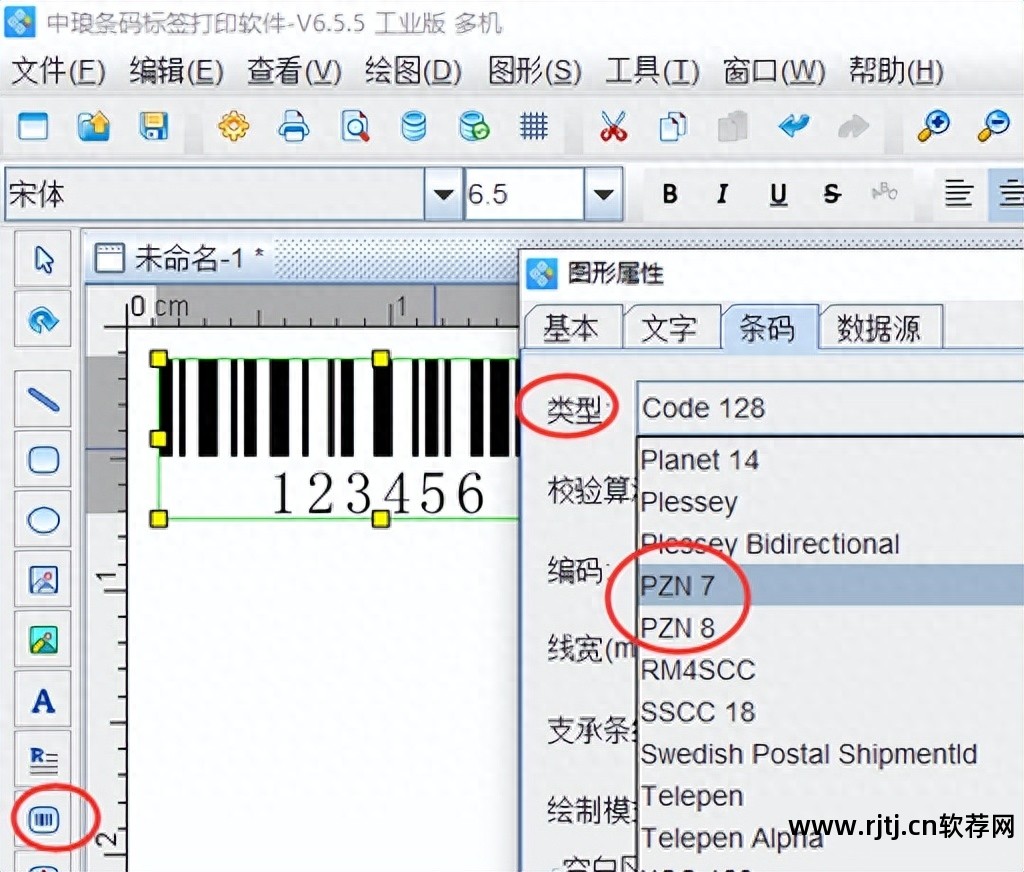Image resolution: width=1024 pixels, height=872 pixels.
Task: Toggle italic text formatting
Action: (x=723, y=195)
